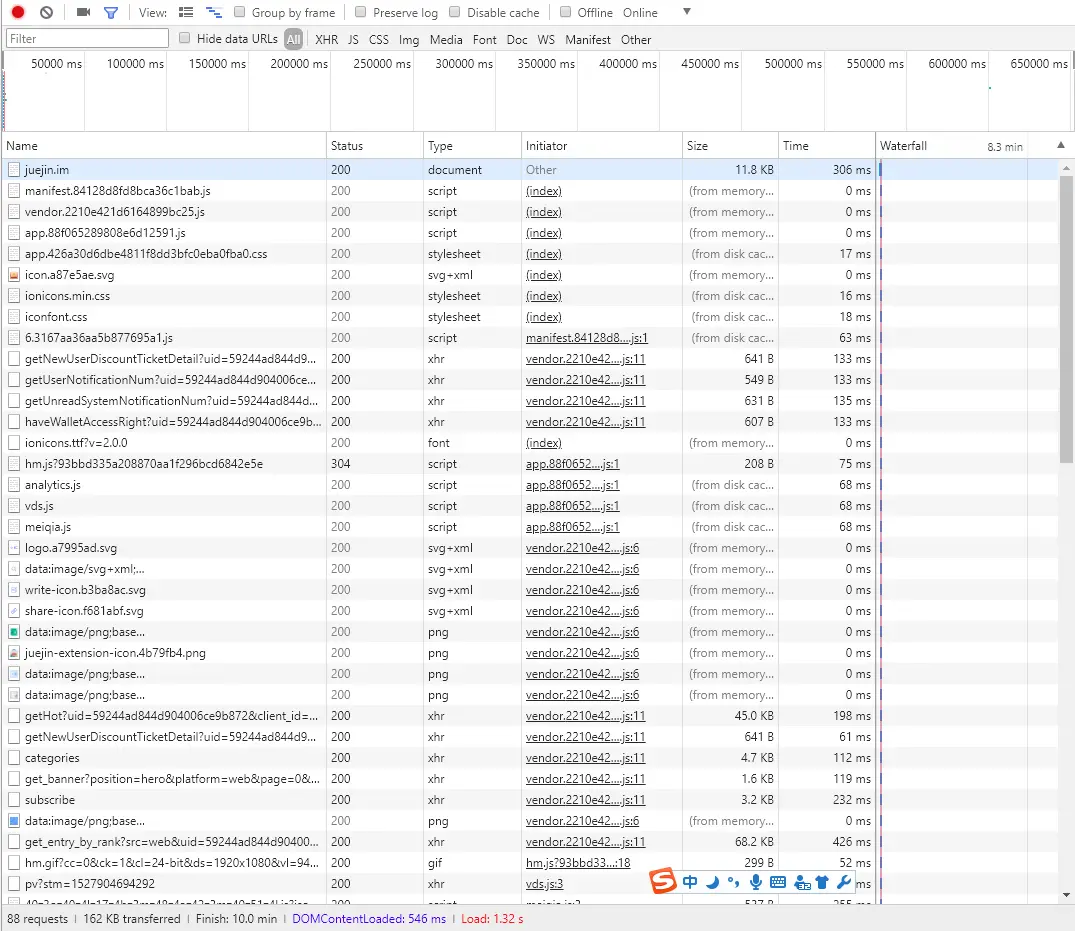Open vendor.2210e42 initiator link for categories

(x=585, y=758)
